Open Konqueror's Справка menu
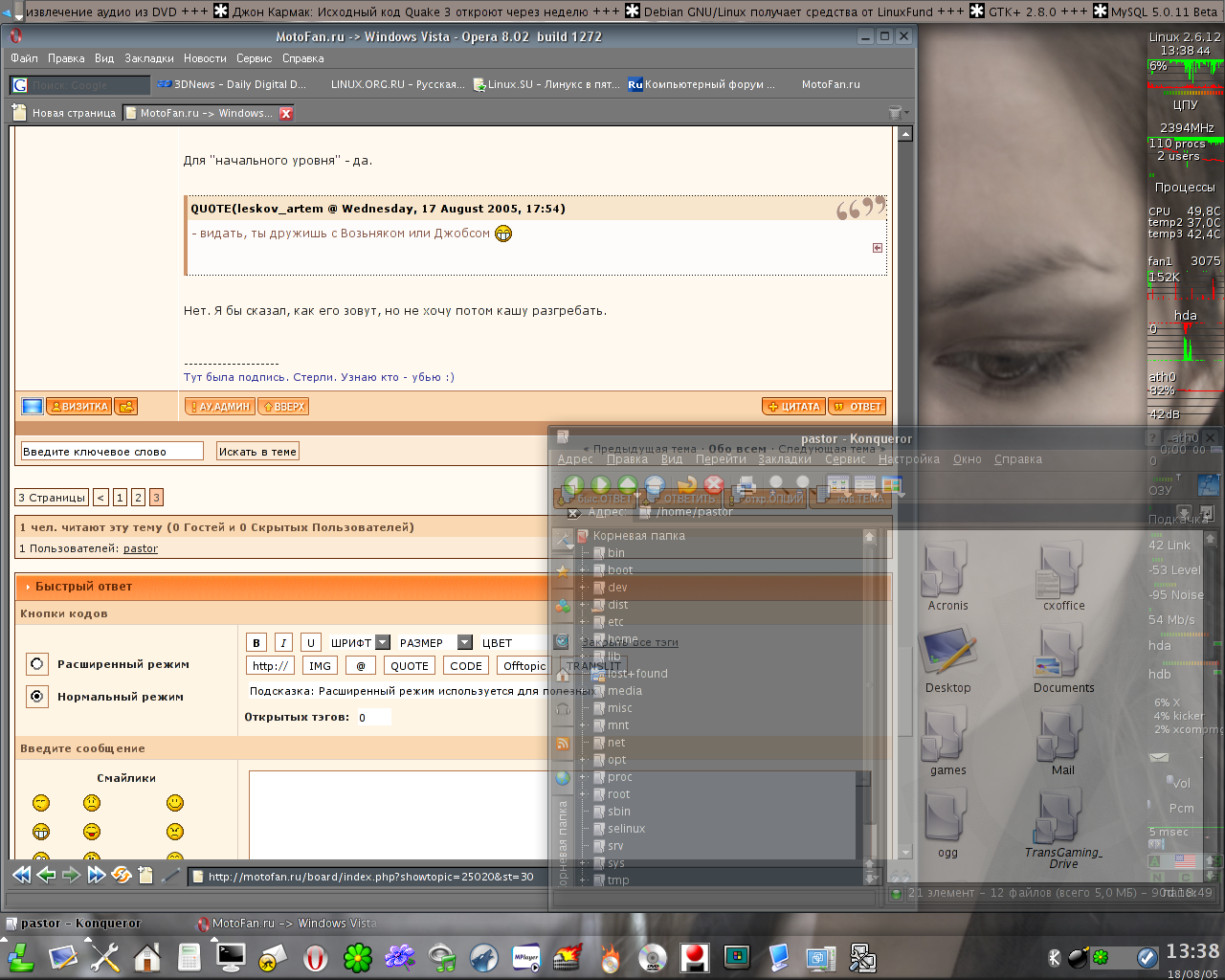 1017,459
